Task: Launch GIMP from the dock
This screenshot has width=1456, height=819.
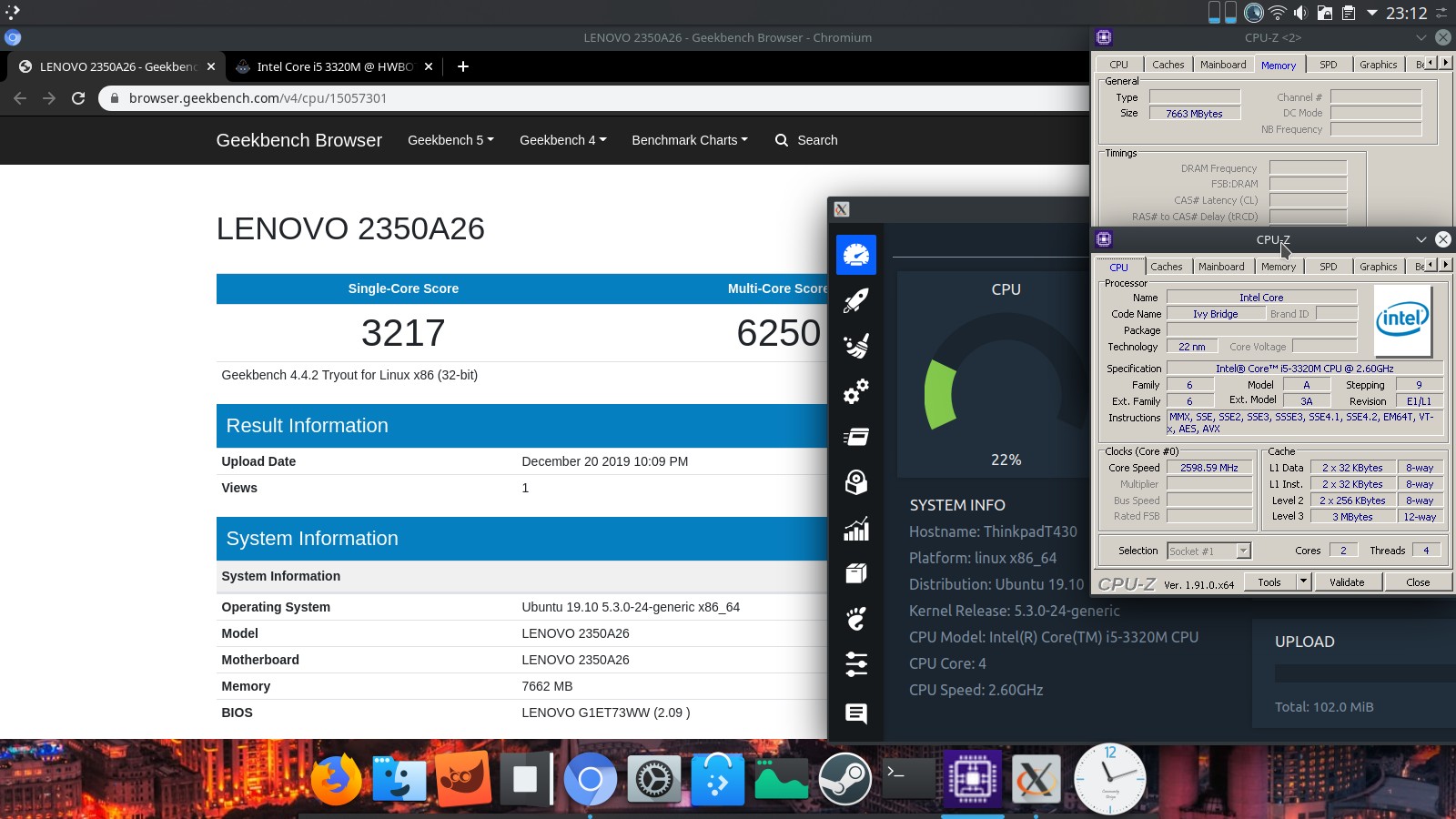Action: point(463,780)
